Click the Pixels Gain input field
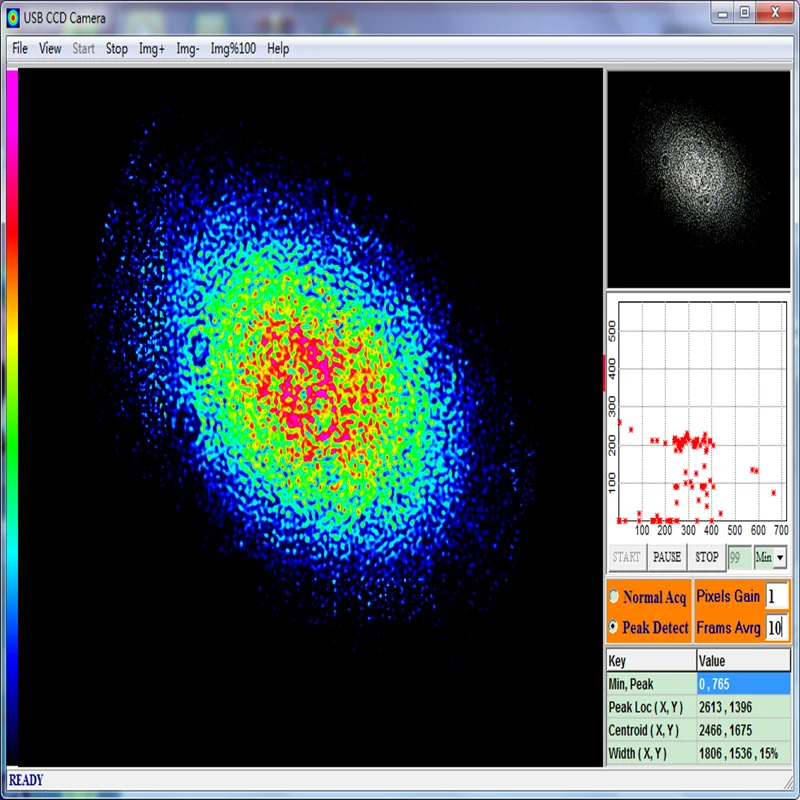800x800 pixels. click(x=777, y=596)
